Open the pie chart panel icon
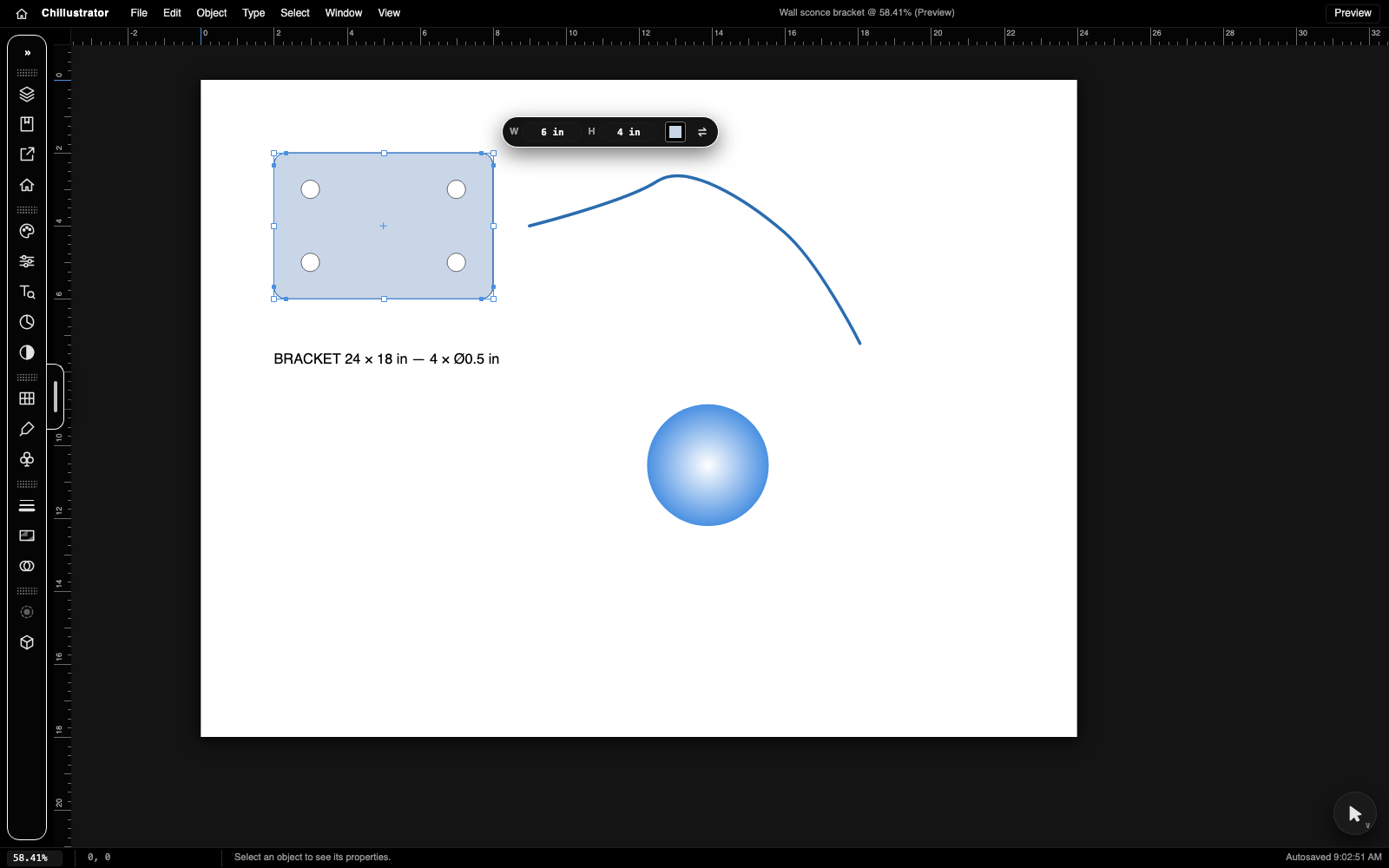Screen dimensions: 1389x868 (x=27, y=322)
